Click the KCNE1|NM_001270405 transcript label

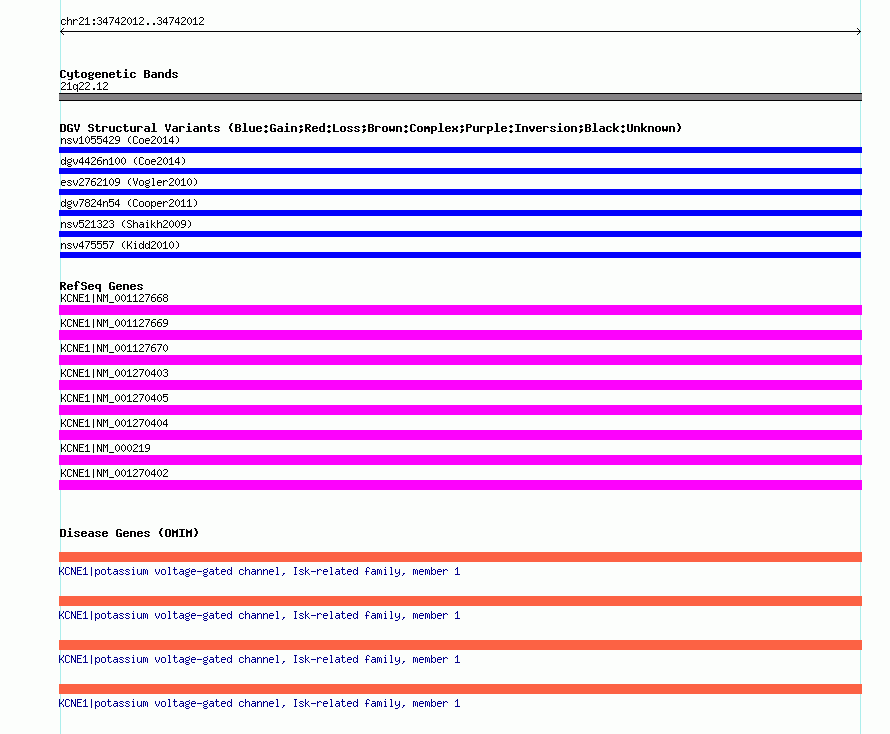(114, 399)
